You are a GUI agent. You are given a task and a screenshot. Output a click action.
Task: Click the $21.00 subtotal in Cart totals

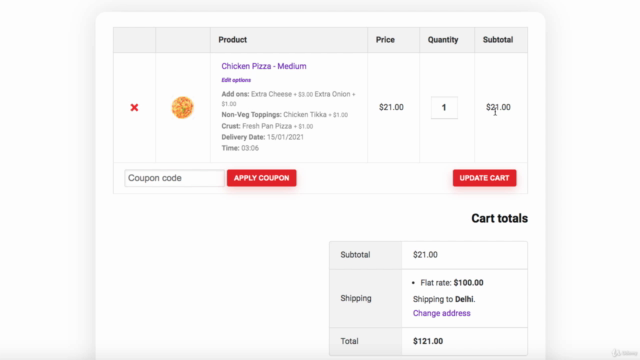point(425,255)
